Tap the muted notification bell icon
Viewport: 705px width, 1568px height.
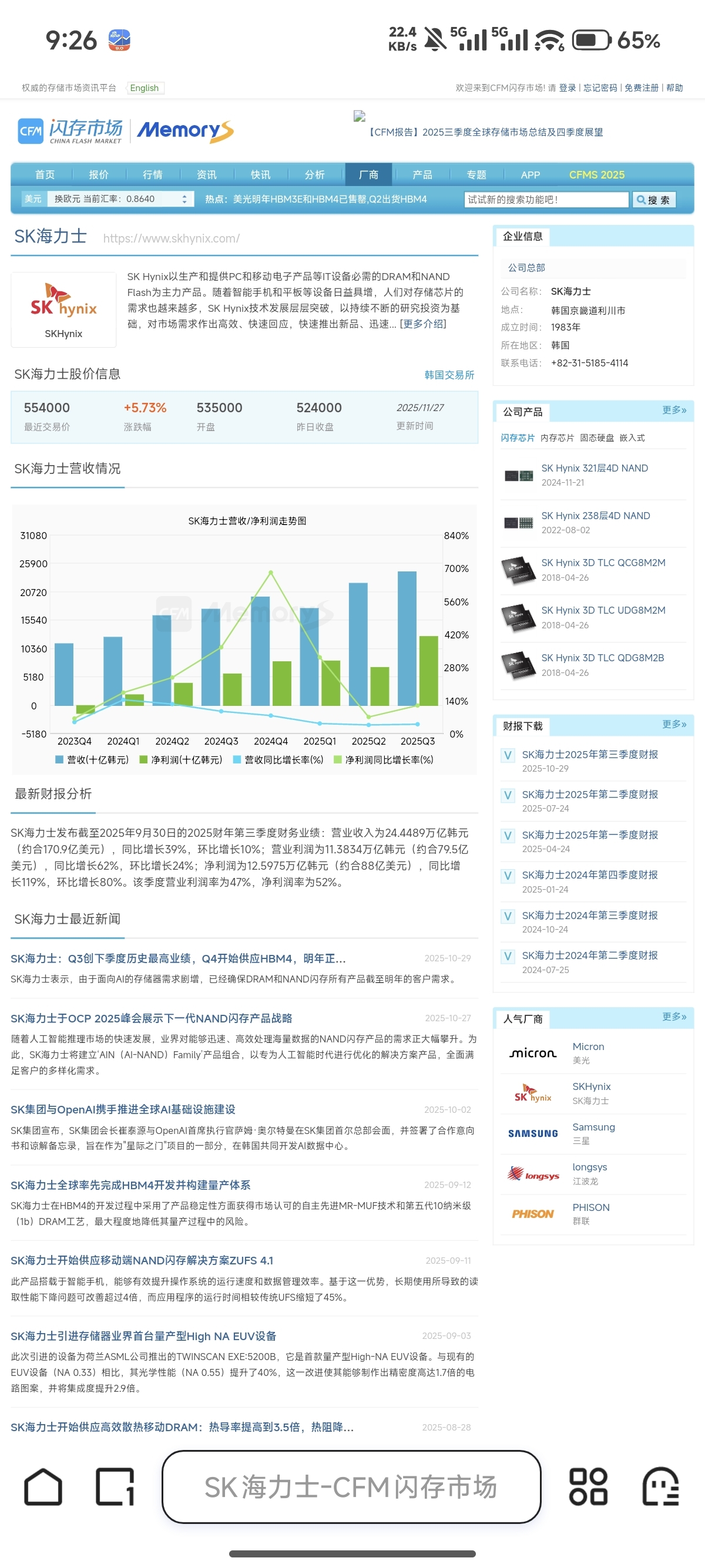point(435,40)
